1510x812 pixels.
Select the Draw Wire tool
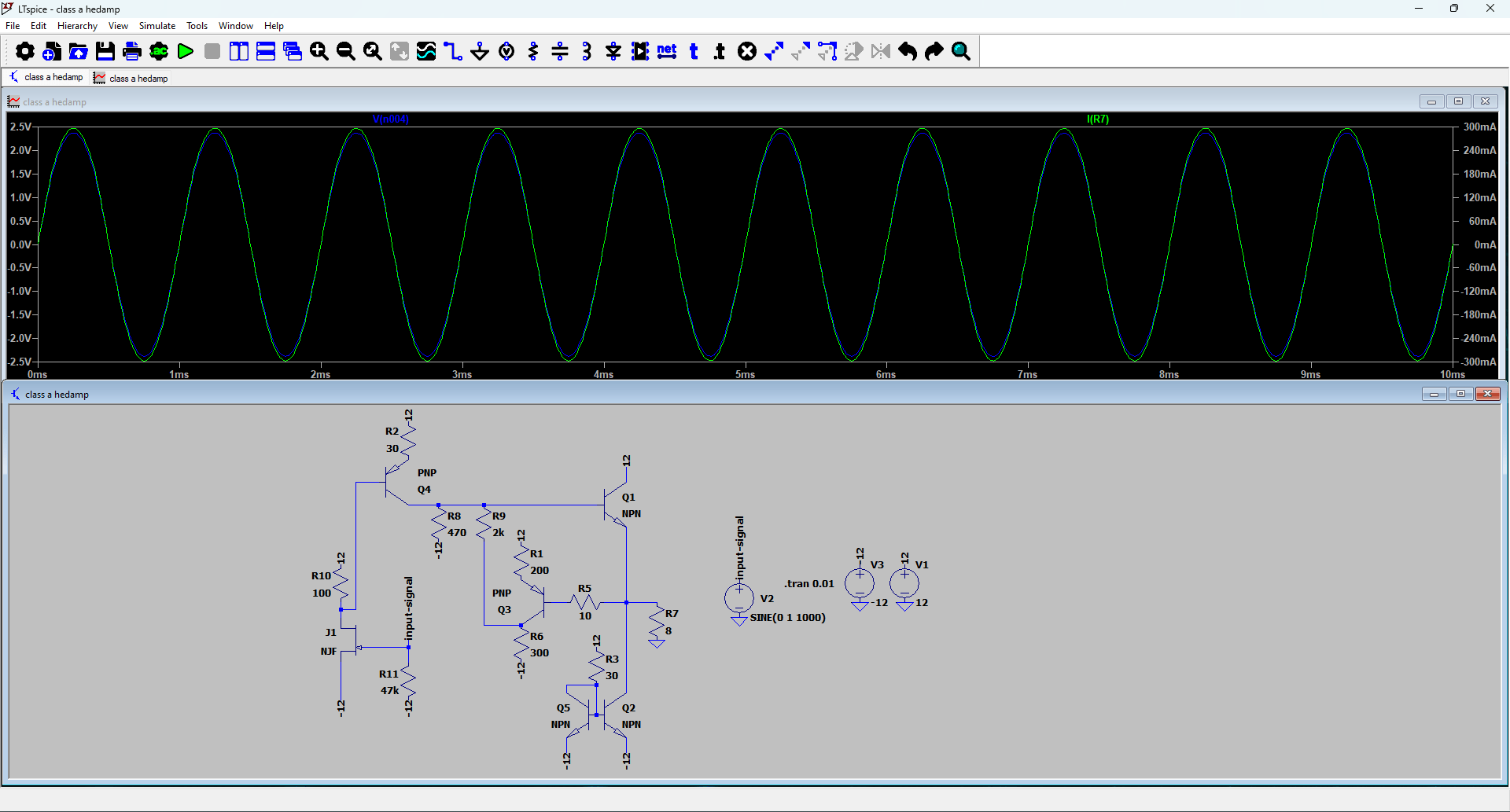[453, 52]
